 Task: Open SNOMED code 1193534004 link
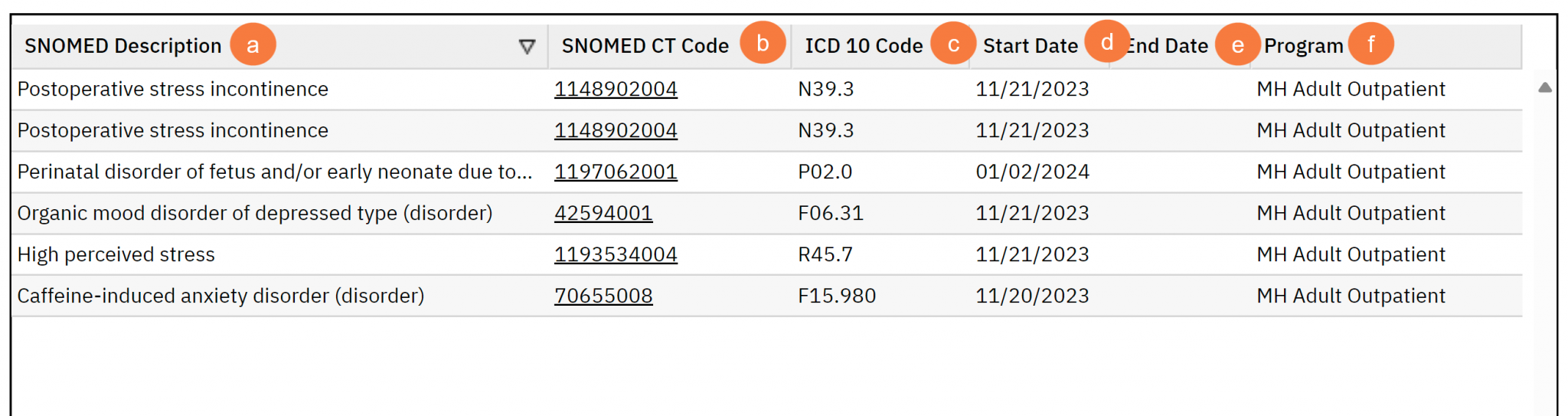pos(616,254)
